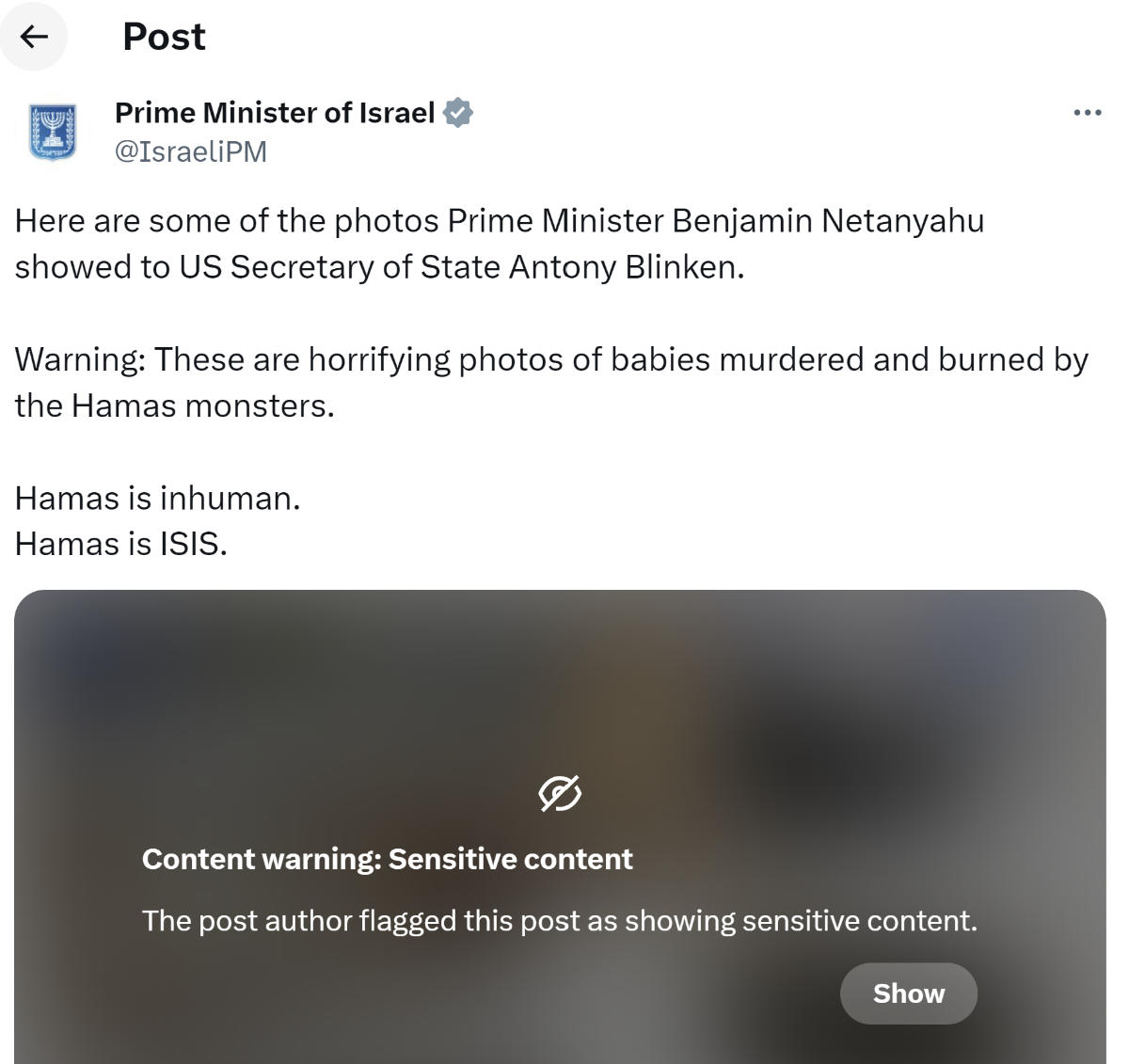Open Prime Minister of Israel profile name

275,113
